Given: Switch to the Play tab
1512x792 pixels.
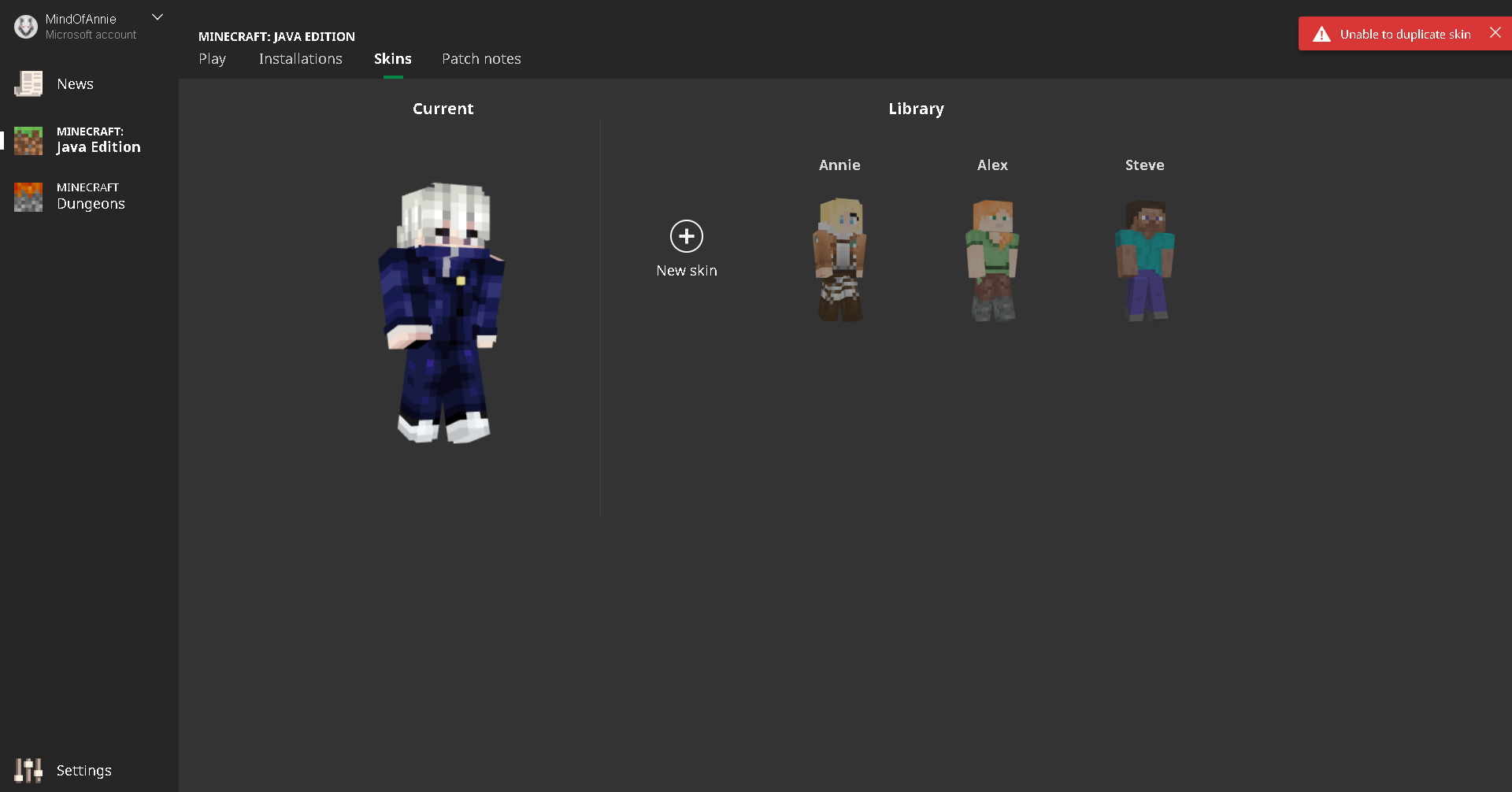Looking at the screenshot, I should tap(212, 59).
